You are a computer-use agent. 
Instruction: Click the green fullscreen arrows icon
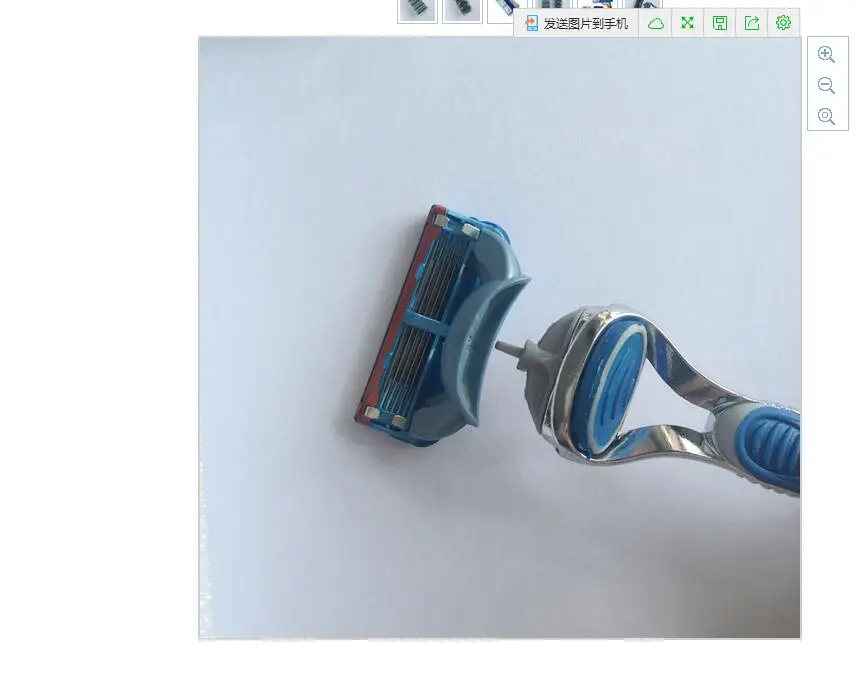688,23
